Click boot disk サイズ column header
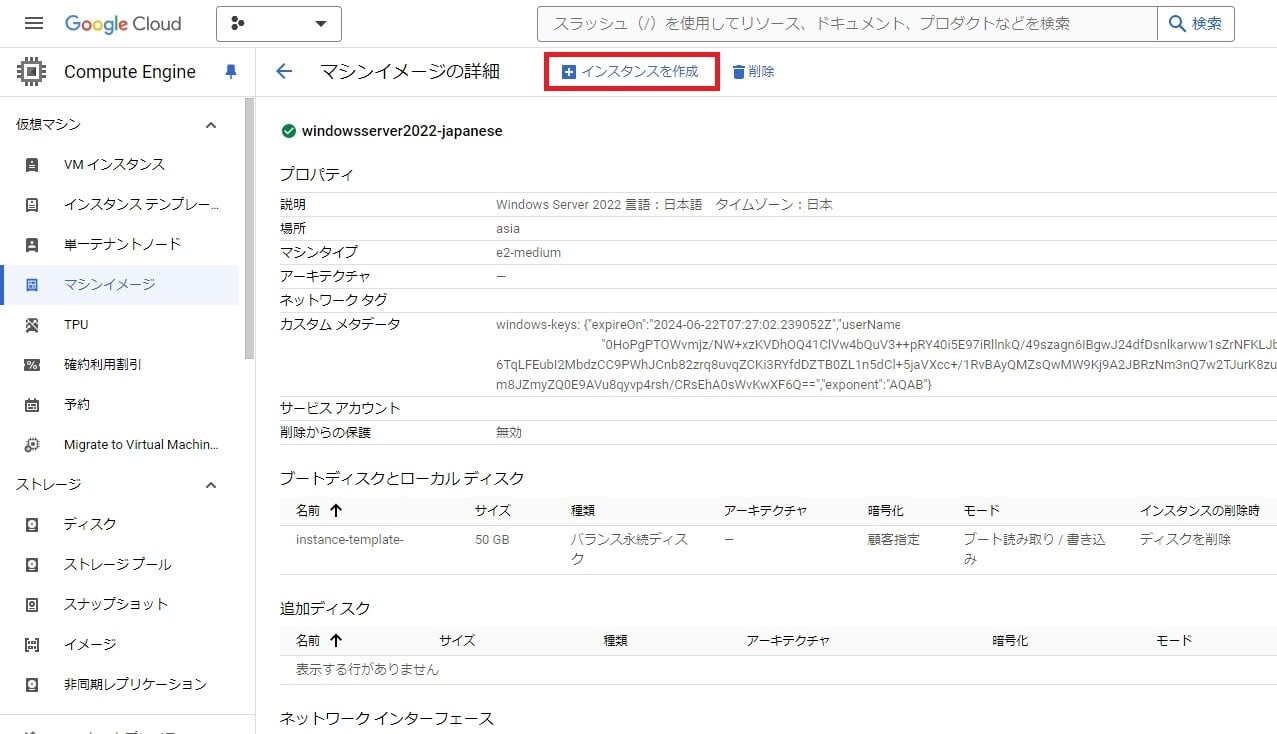 [x=493, y=510]
